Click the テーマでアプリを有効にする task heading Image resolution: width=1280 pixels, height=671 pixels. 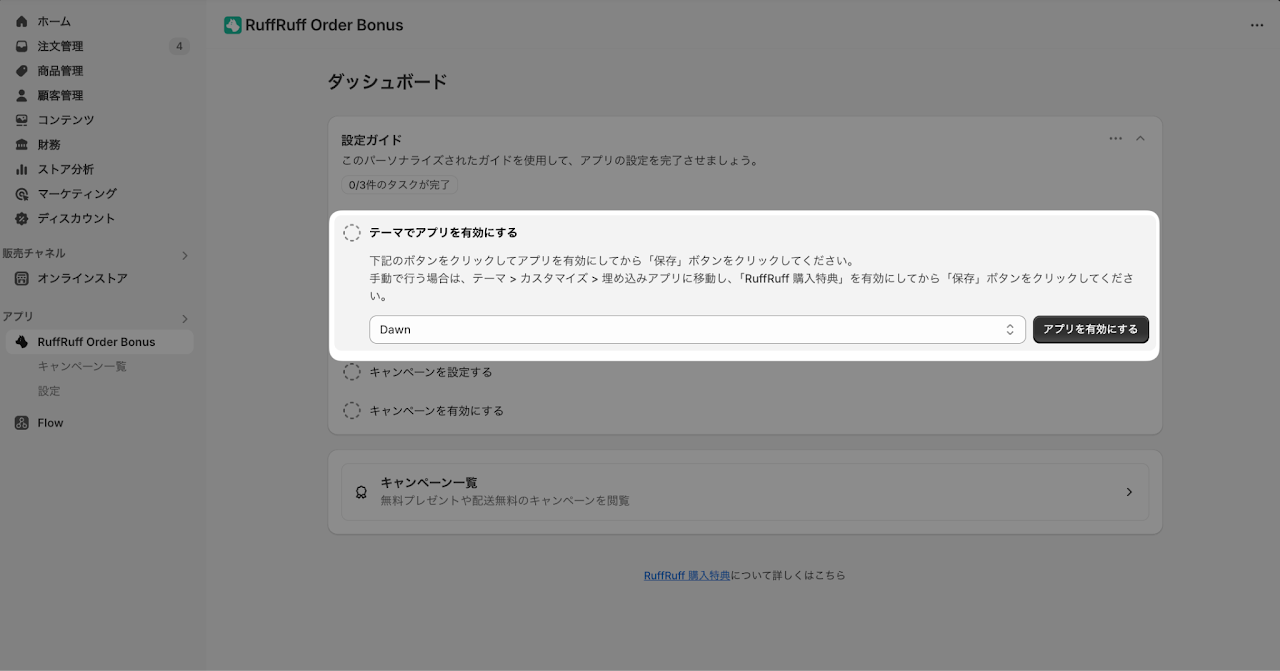(x=444, y=233)
